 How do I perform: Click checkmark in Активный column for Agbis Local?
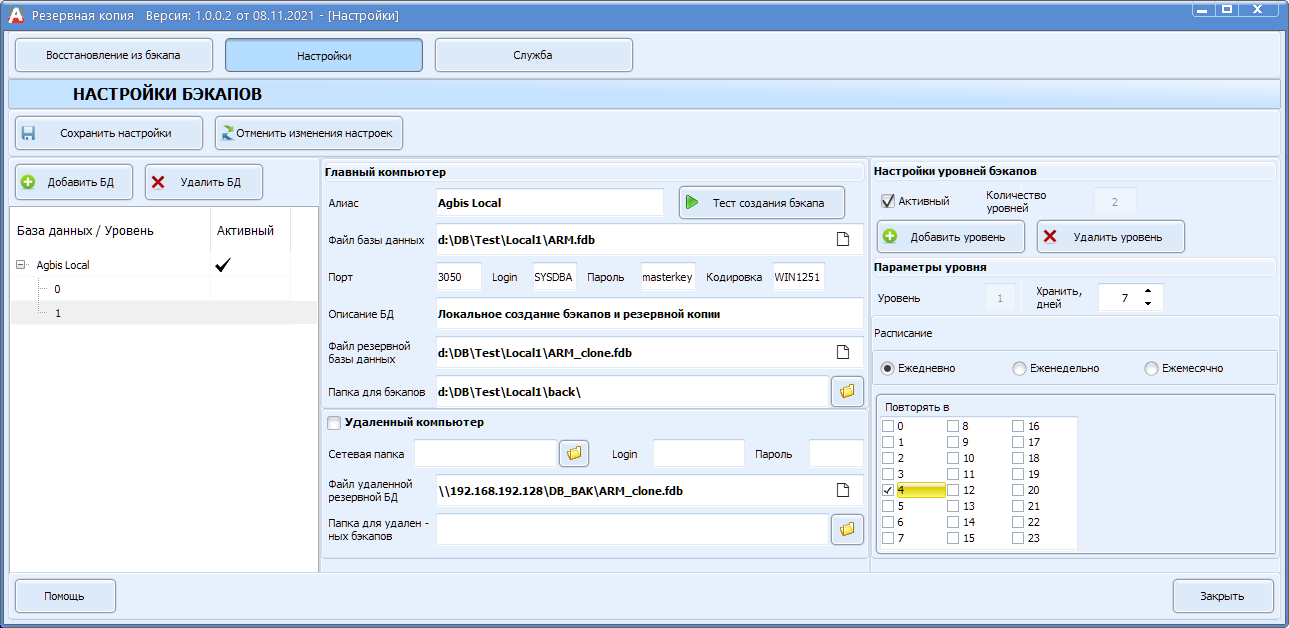(223, 265)
